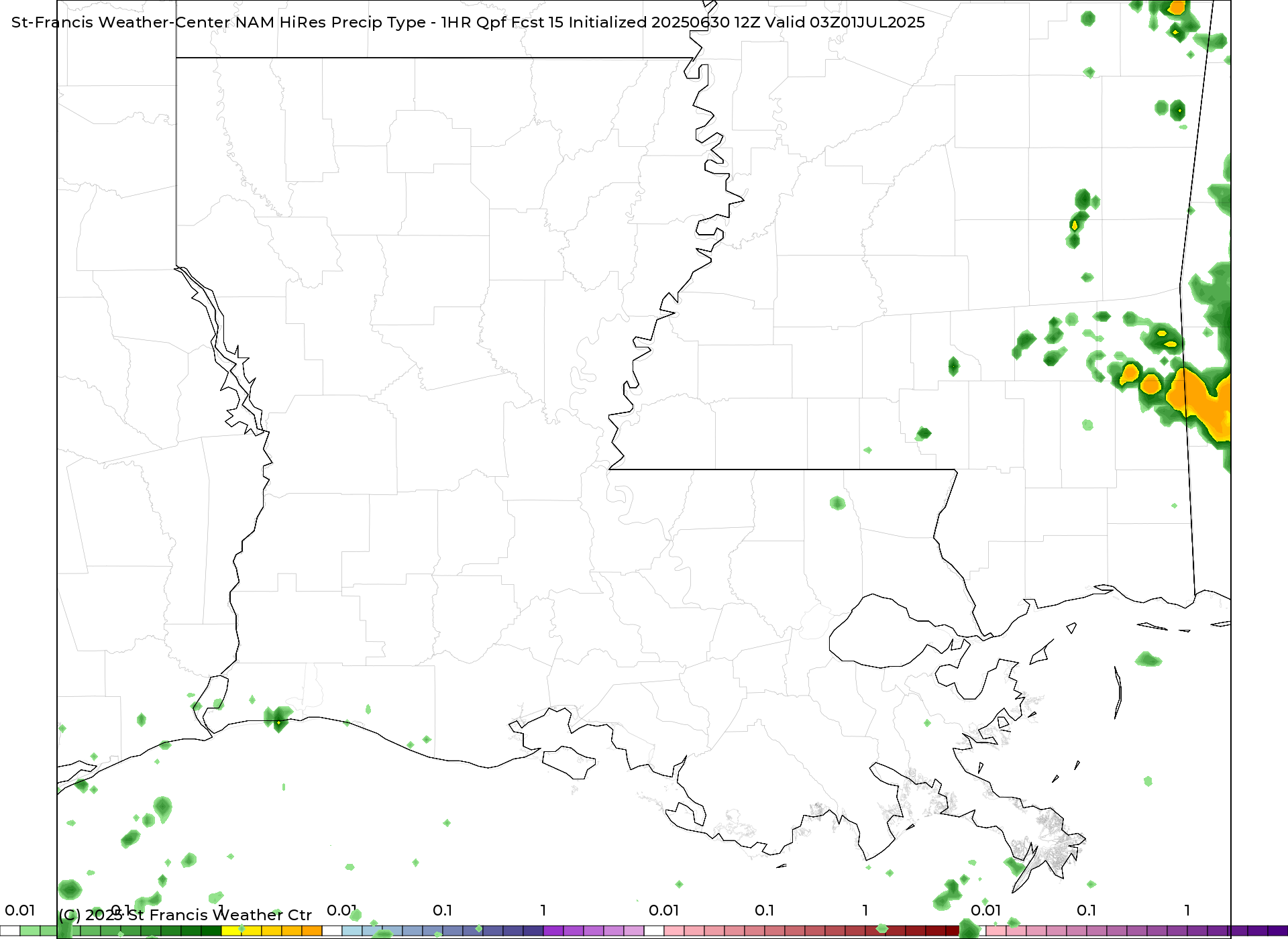Click the 0.01 label above the green scale
The height and width of the screenshot is (939, 1288).
click(19, 910)
